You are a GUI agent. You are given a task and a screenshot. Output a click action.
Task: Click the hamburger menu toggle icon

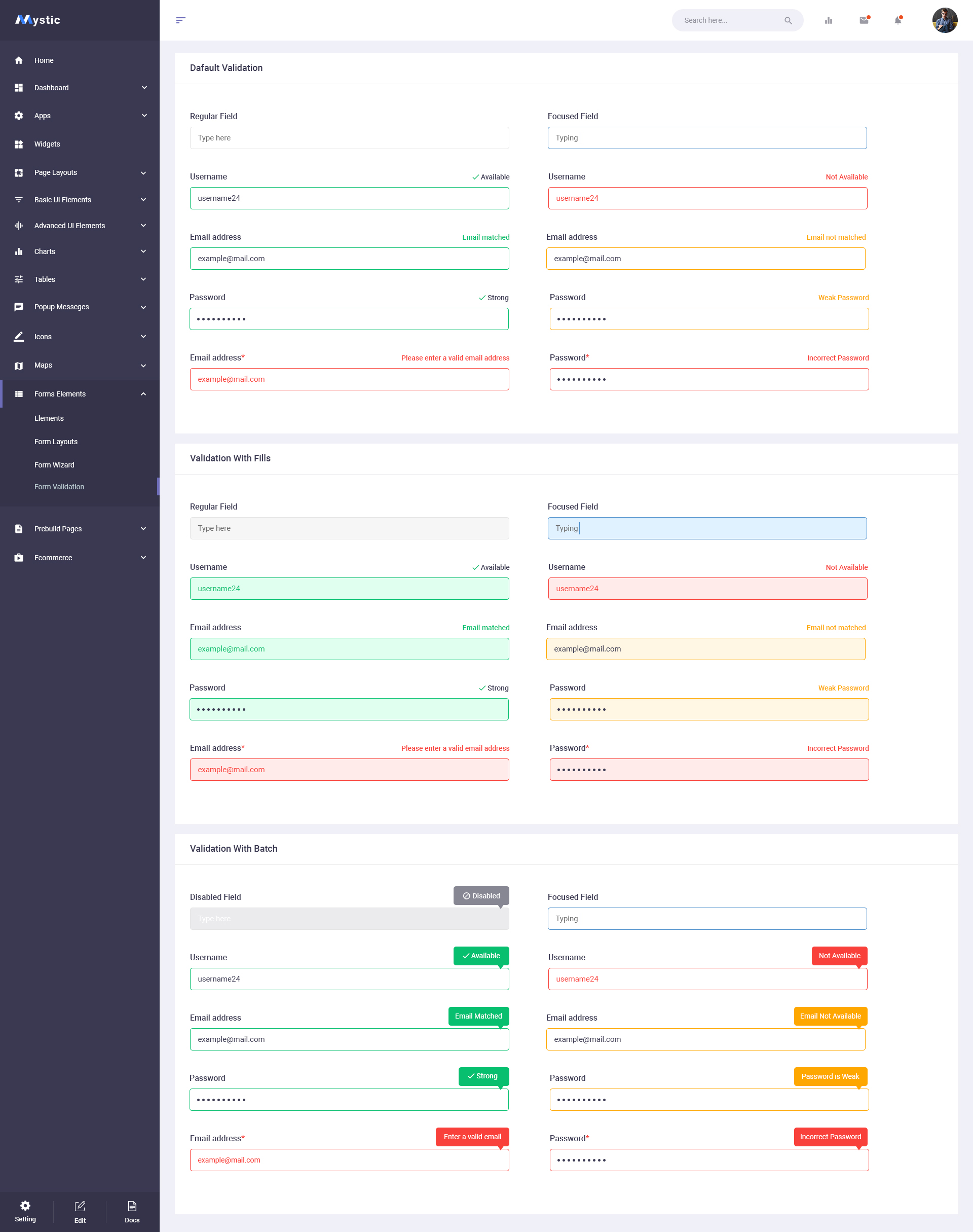pos(180,20)
